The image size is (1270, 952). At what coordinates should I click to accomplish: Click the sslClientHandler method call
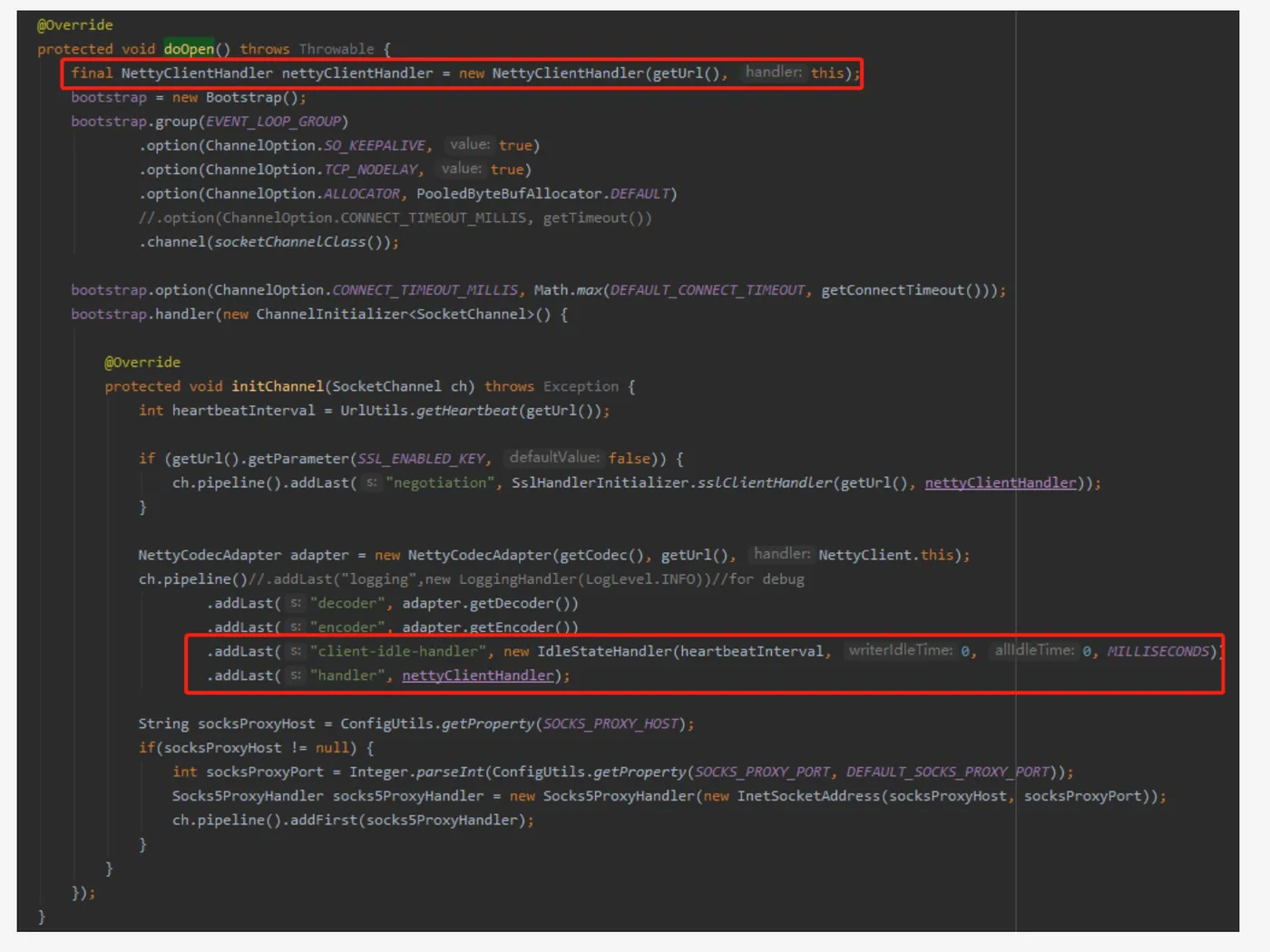pyautogui.click(x=764, y=483)
